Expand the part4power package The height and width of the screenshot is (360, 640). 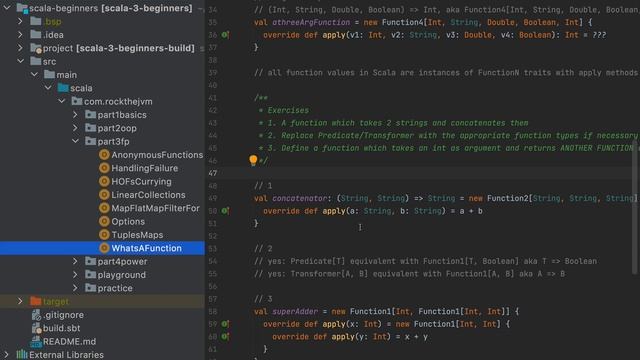click(x=75, y=261)
